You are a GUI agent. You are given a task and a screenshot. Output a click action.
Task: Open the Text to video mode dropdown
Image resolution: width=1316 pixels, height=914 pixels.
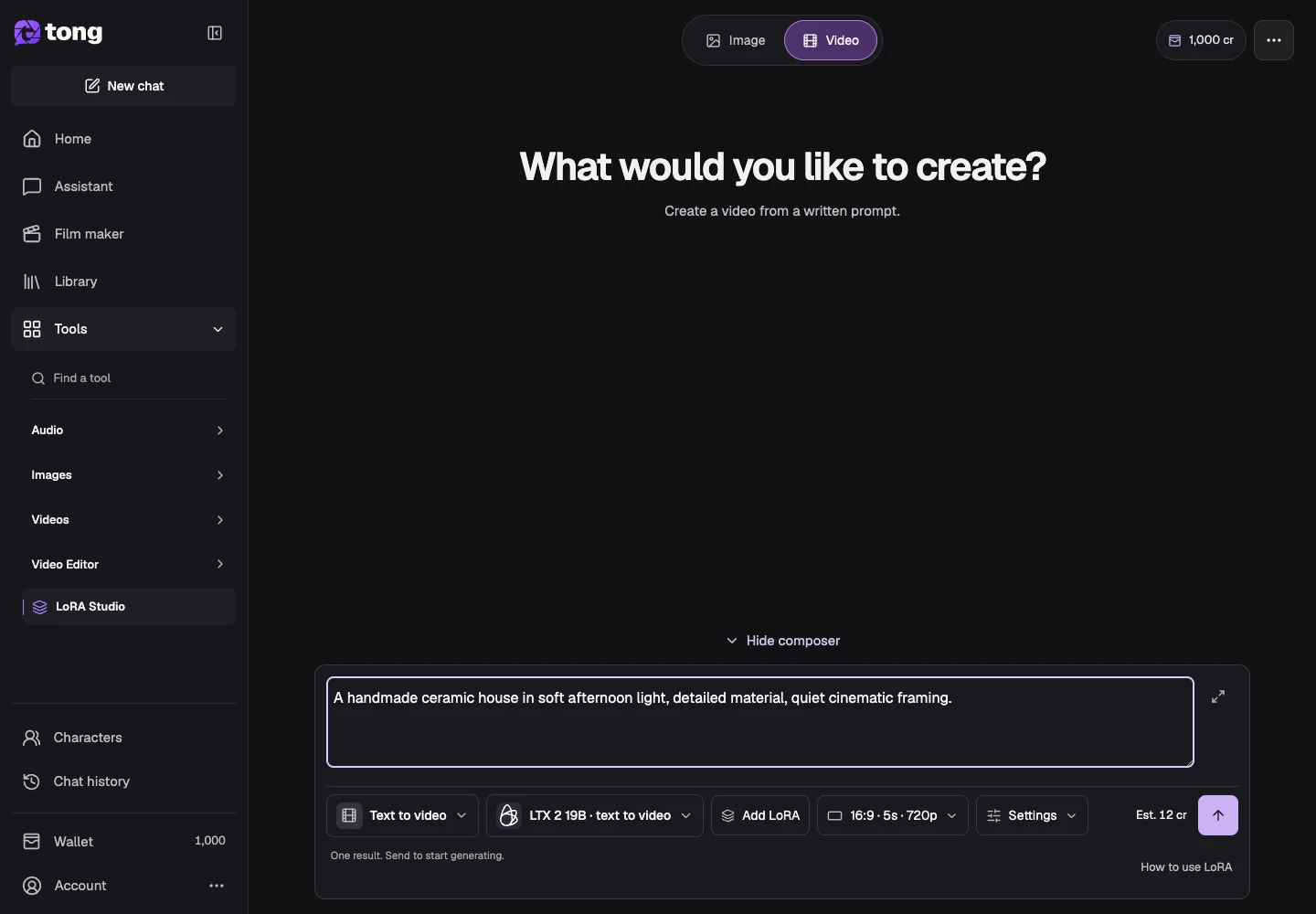[x=402, y=815]
